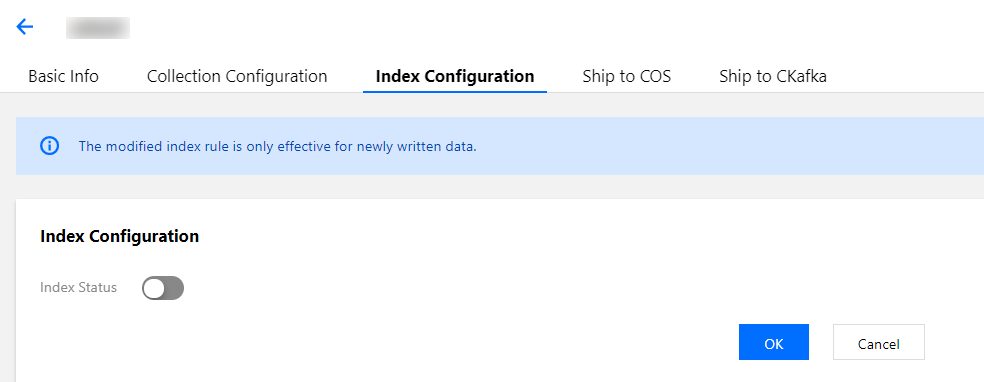The height and width of the screenshot is (382, 984).
Task: Go back using the blue arrow
Action: (24, 26)
